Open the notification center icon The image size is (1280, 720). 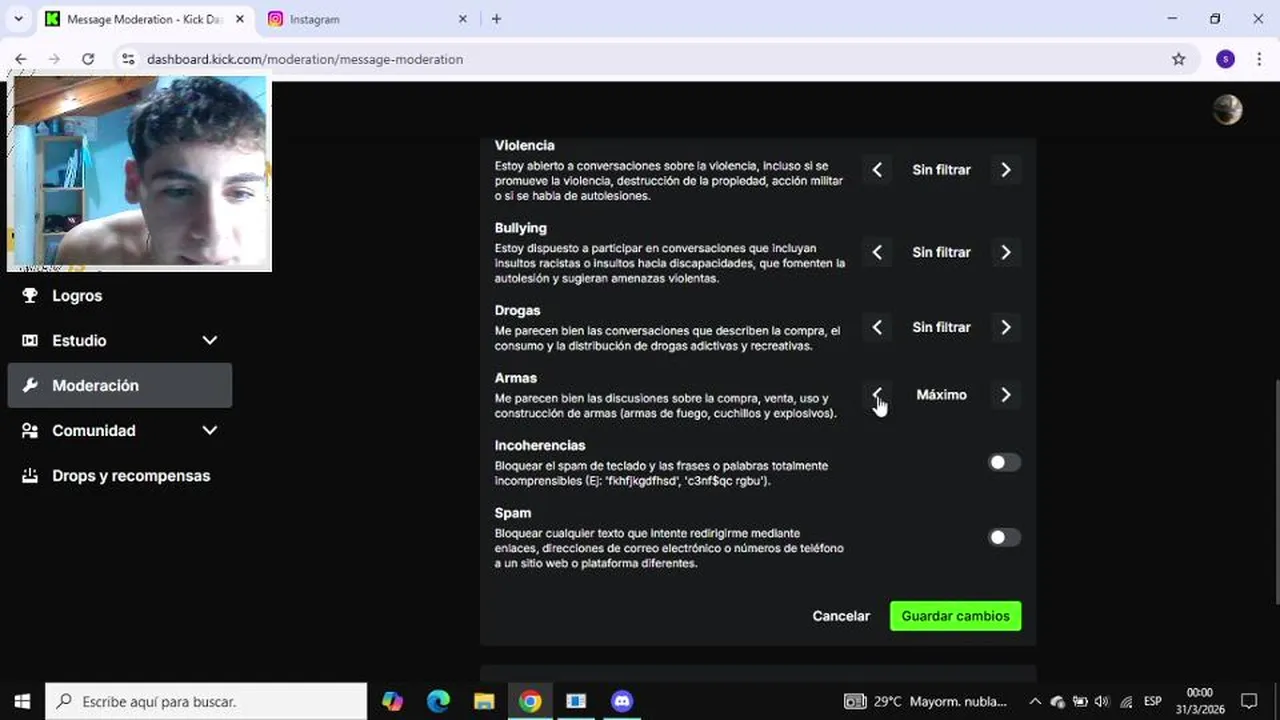[1249, 701]
